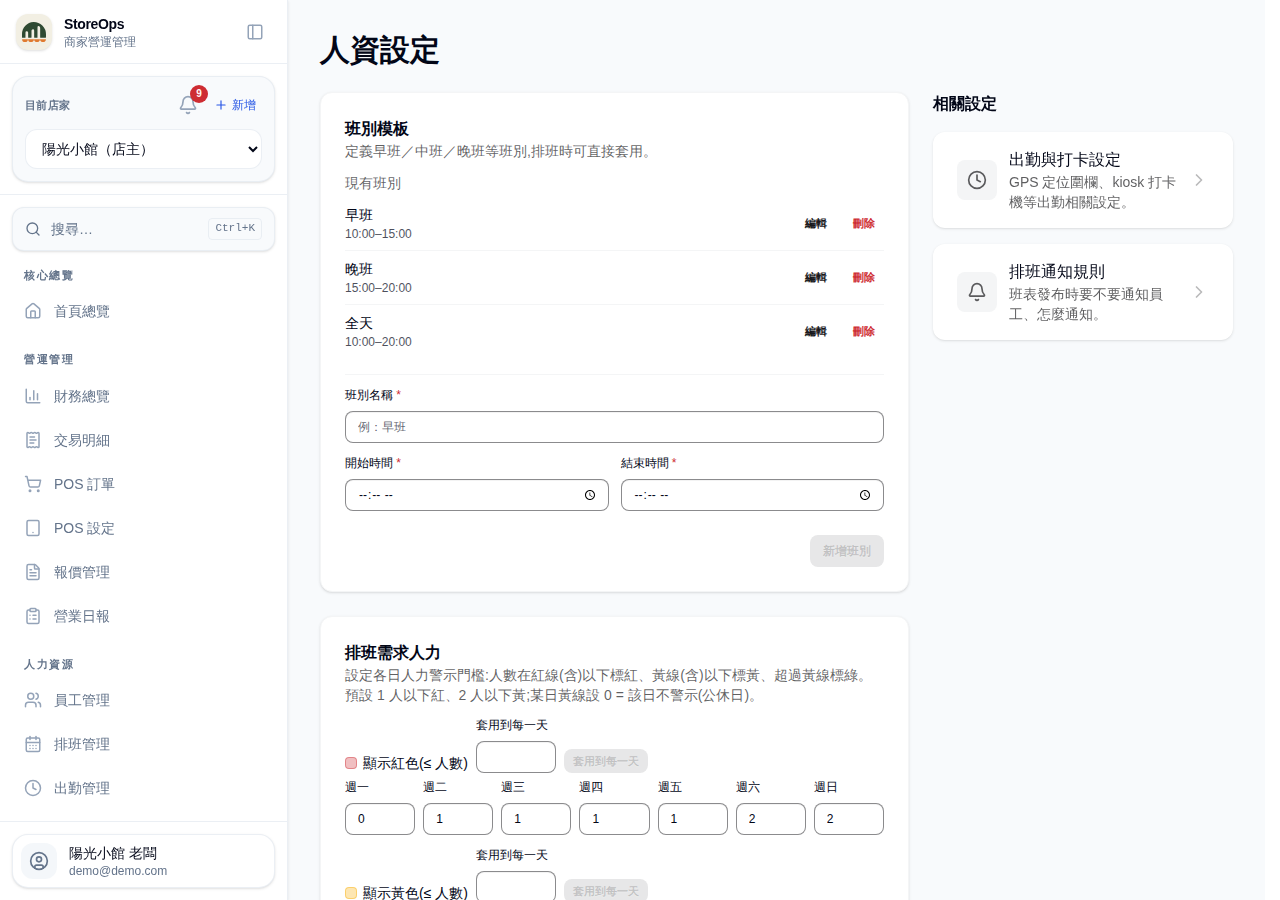Screen dimensions: 1280x900
Task: Open 排班管理 menu item
Action: pos(143,744)
